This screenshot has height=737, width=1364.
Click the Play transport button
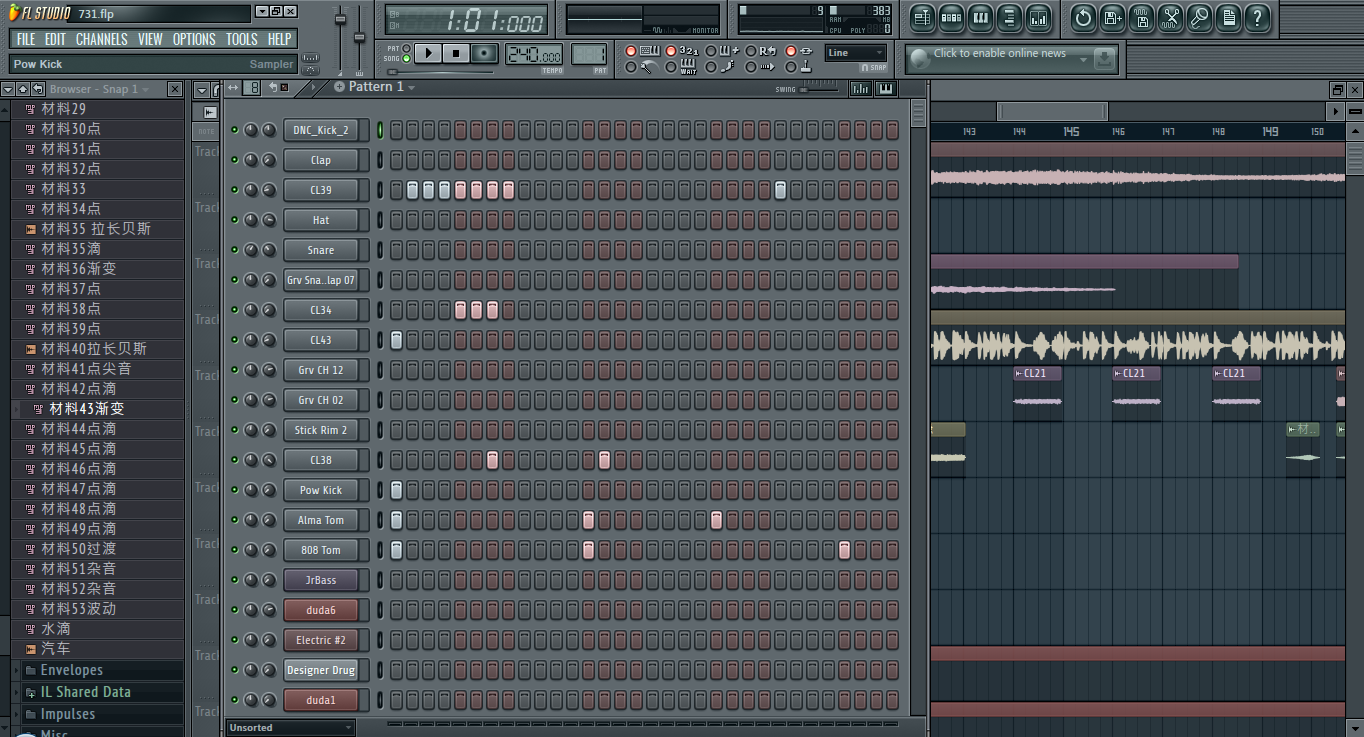coord(428,53)
